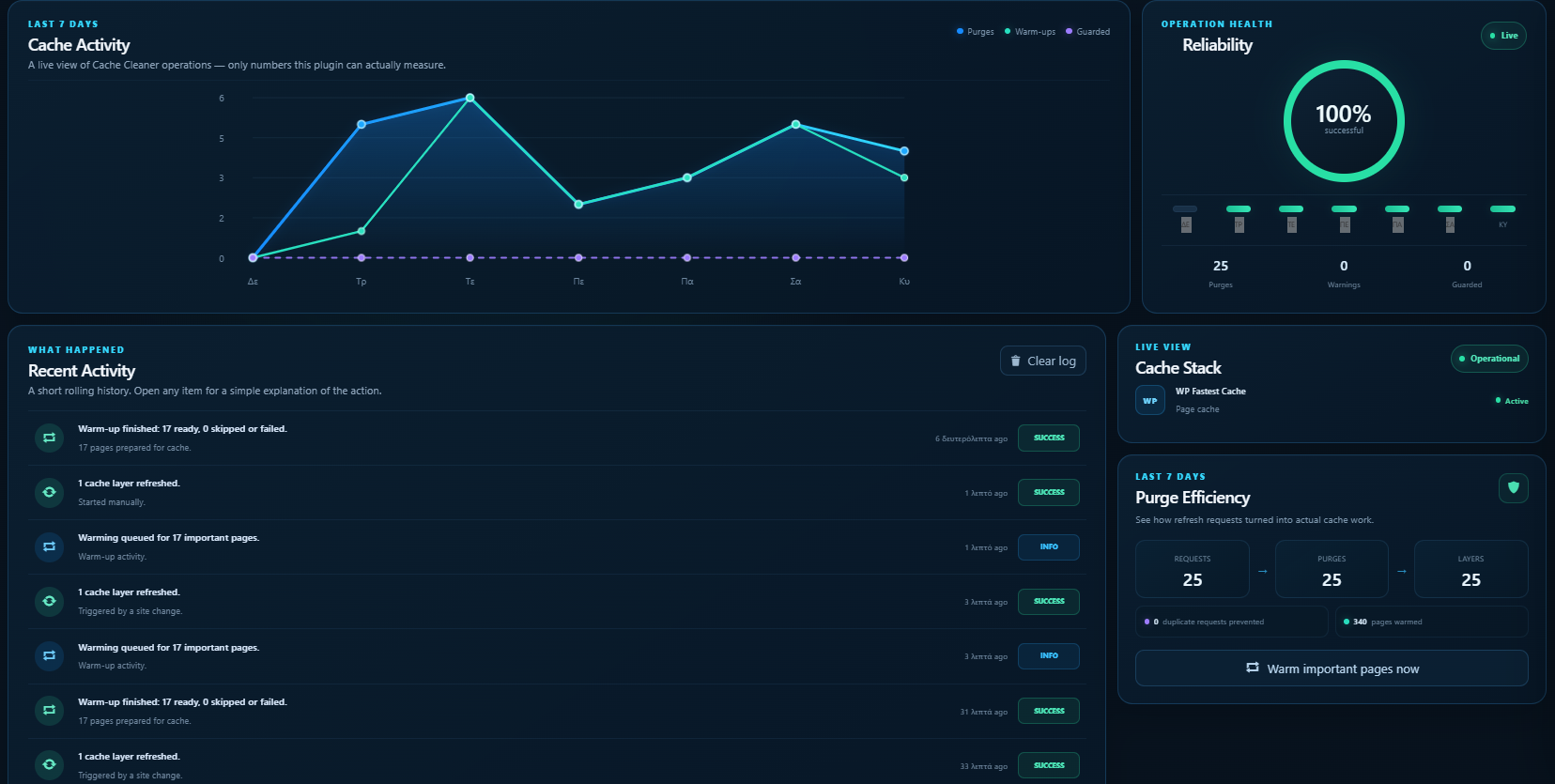Image resolution: width=1555 pixels, height=784 pixels.
Task: Click the warm-up icon of the 31 λεπτά ago entry
Action: click(49, 710)
